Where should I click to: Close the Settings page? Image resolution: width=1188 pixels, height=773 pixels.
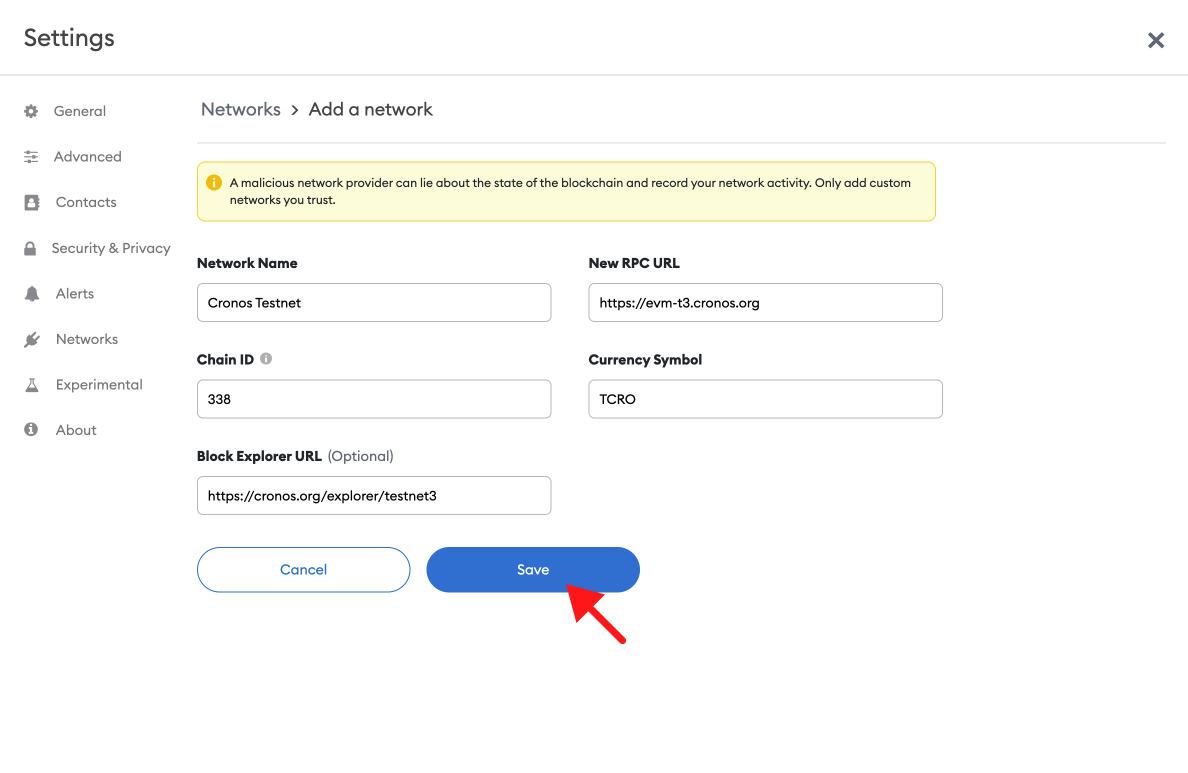pos(1155,40)
